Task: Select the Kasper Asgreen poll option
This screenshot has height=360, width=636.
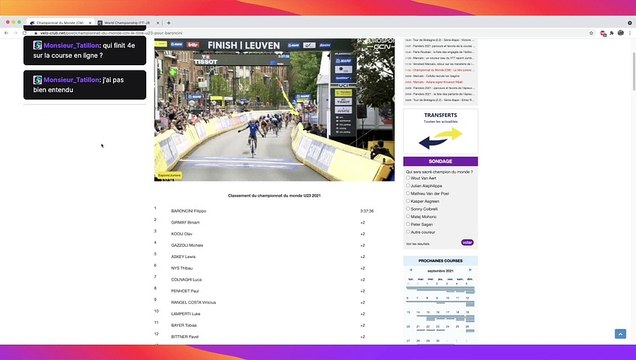Action: point(408,201)
